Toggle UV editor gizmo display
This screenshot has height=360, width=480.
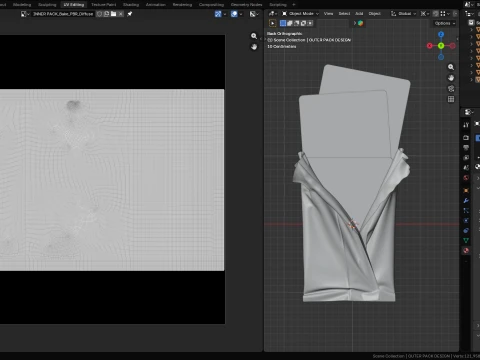(218, 14)
